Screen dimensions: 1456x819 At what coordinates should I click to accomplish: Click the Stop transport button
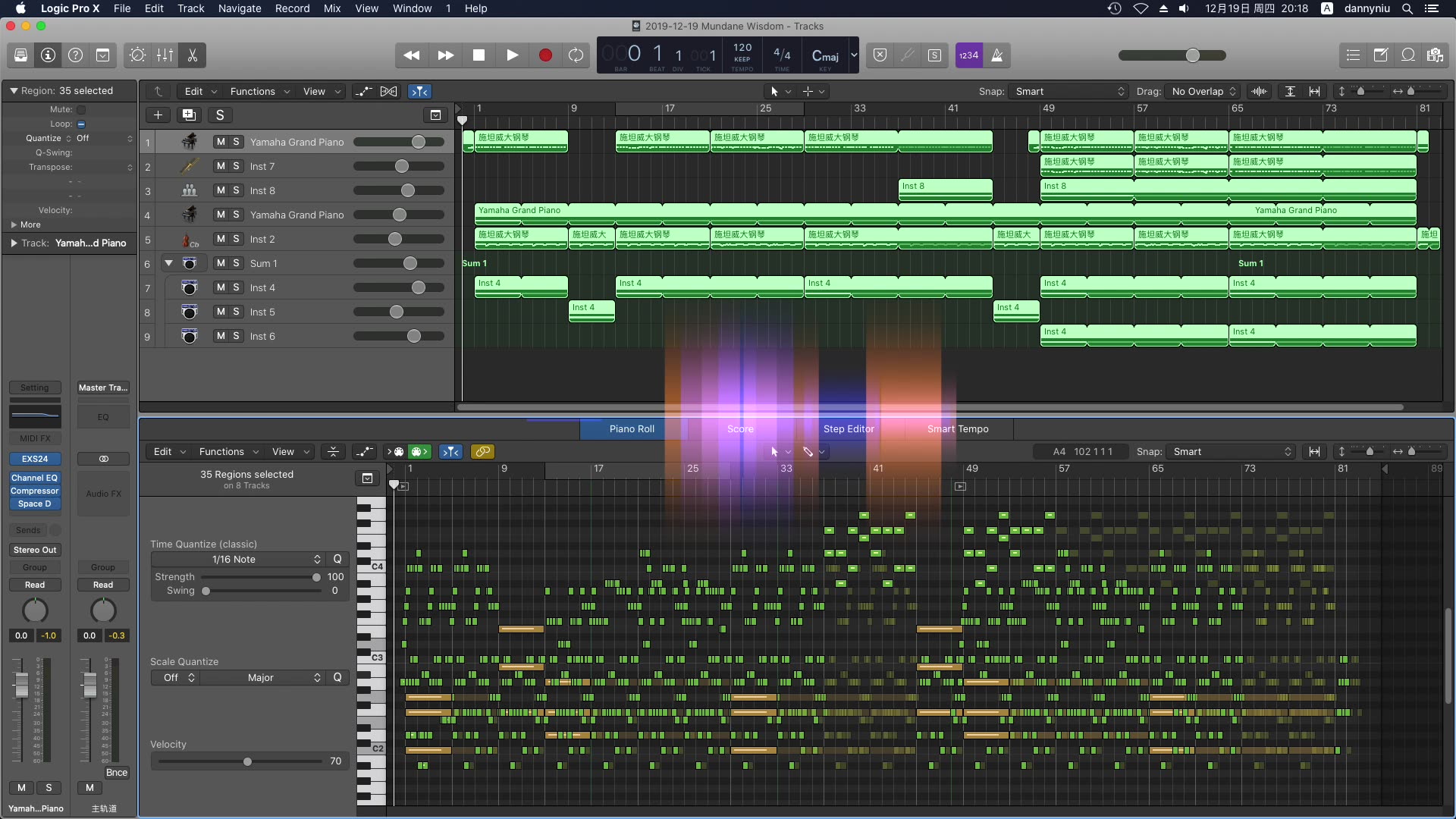pos(479,55)
